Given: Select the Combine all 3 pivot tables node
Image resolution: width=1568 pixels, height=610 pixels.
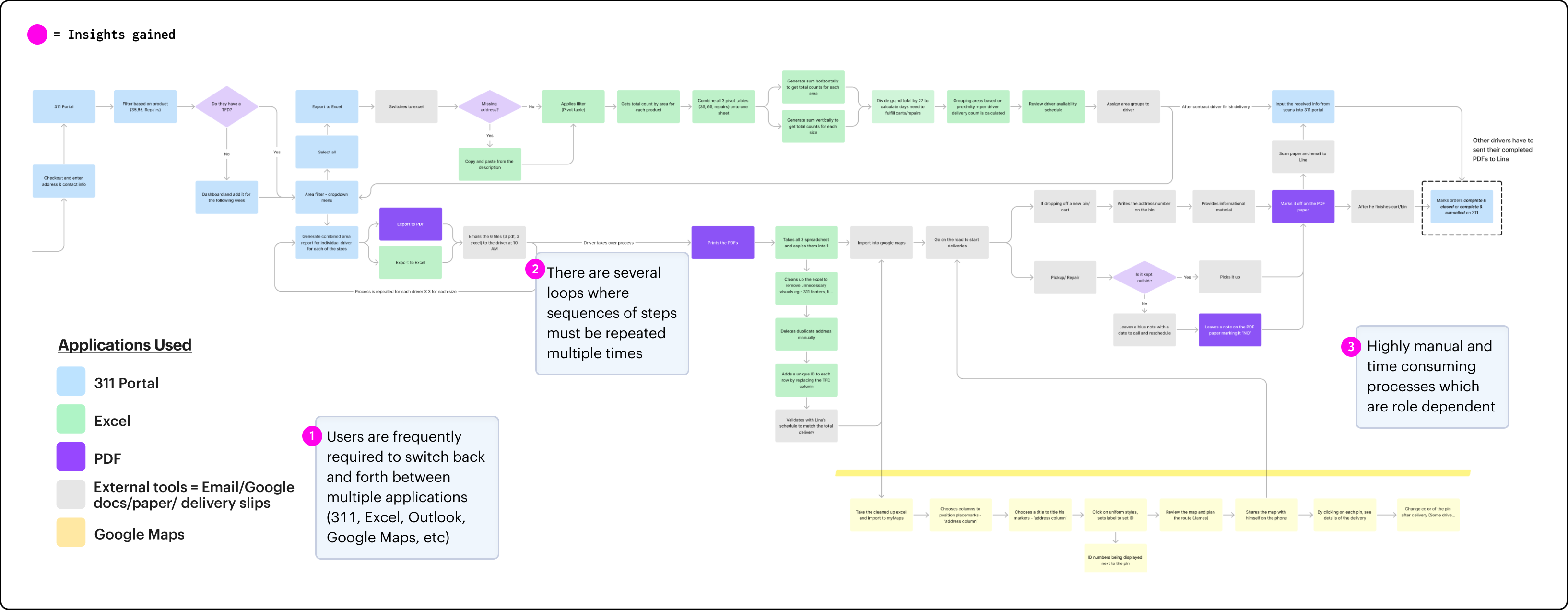Looking at the screenshot, I should (x=723, y=106).
